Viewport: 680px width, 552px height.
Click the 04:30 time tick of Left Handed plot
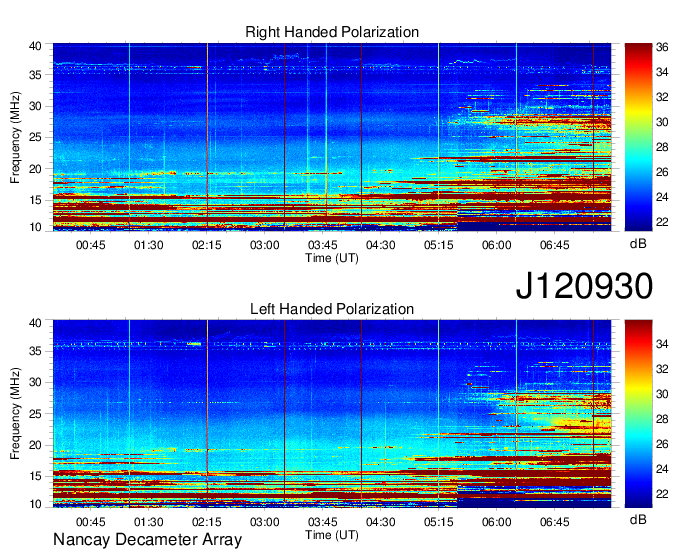pyautogui.click(x=380, y=522)
